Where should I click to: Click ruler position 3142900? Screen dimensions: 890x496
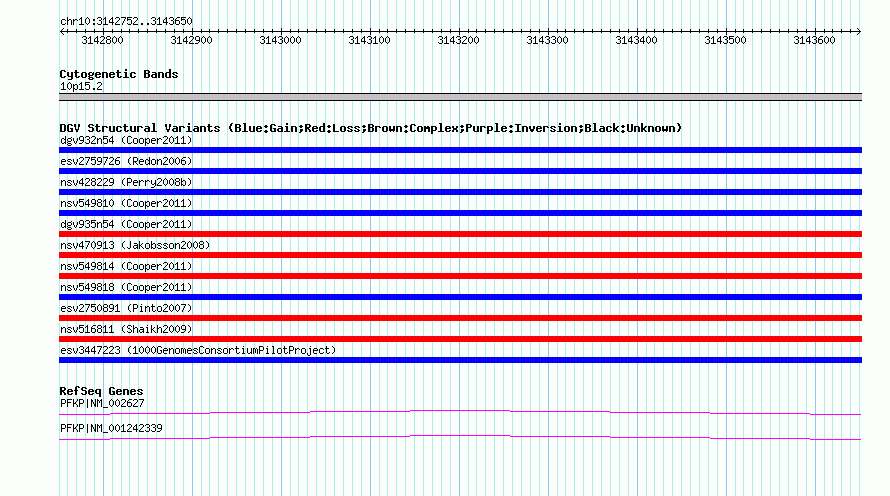point(191,40)
